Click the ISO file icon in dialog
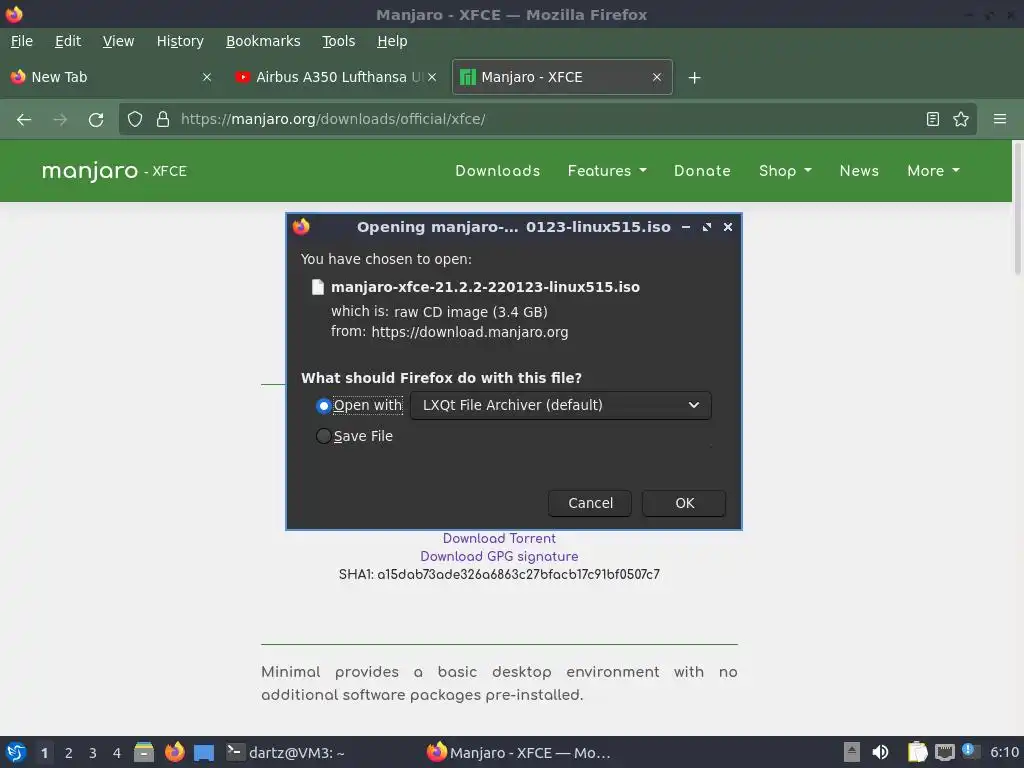 point(318,287)
